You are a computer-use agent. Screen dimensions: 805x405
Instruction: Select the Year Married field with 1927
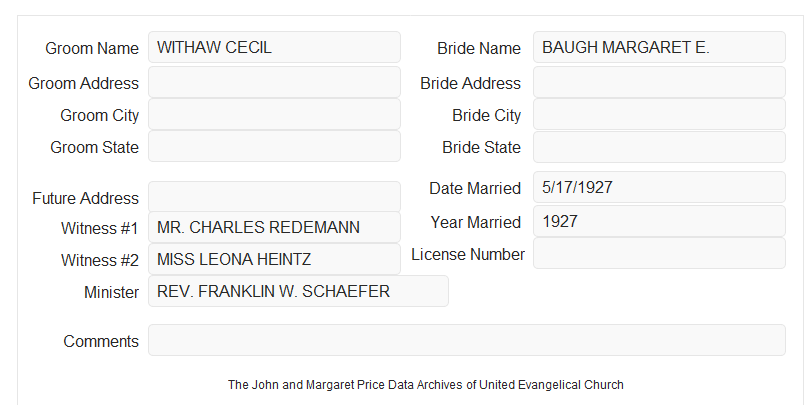click(659, 221)
